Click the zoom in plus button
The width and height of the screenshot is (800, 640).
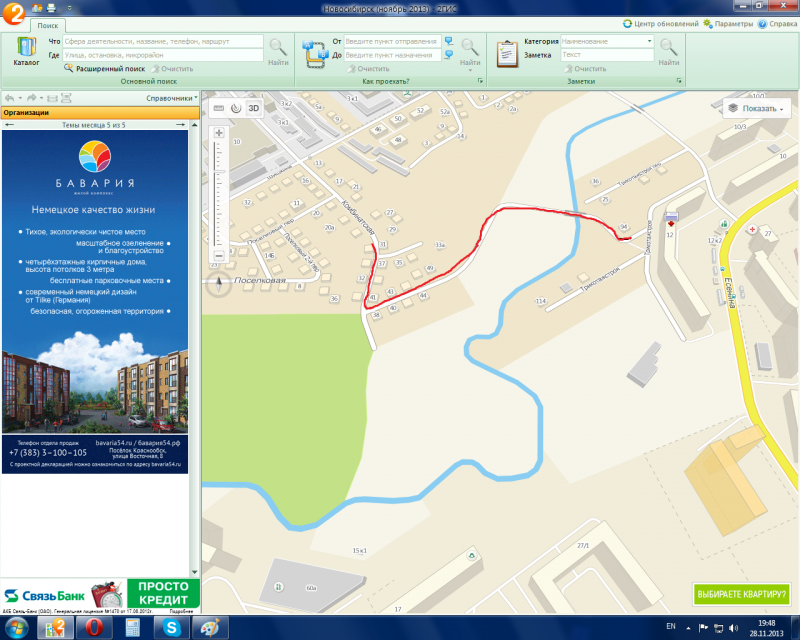pos(219,132)
